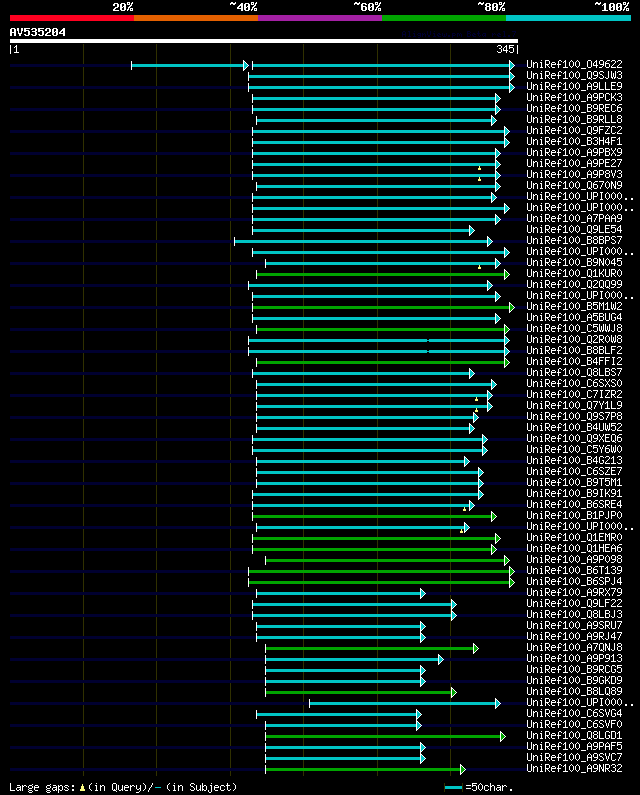Click the green alignment bar for UniRef100_Q1KUR0
Screen dimensions: 640x795
(383, 274)
